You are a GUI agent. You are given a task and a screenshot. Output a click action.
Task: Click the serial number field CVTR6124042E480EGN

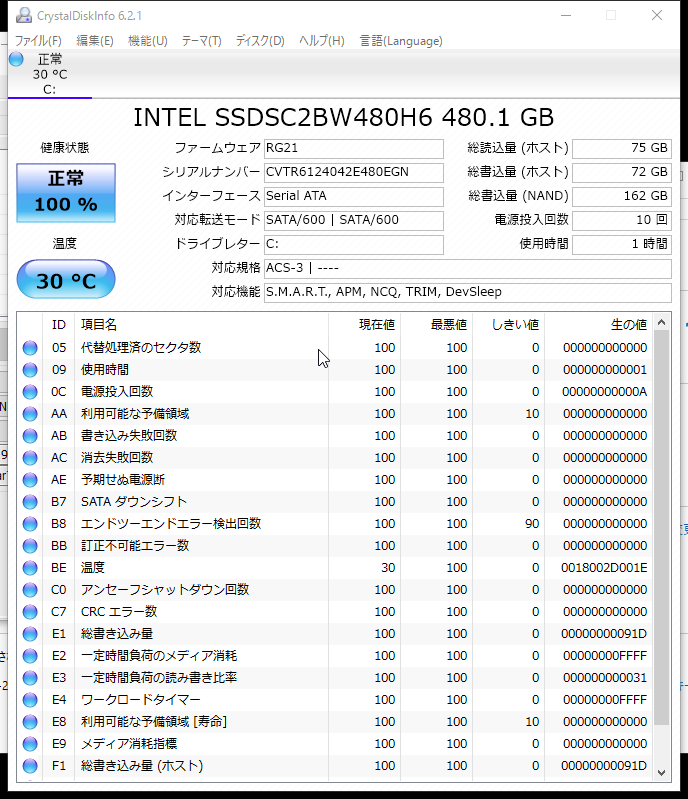pos(354,172)
